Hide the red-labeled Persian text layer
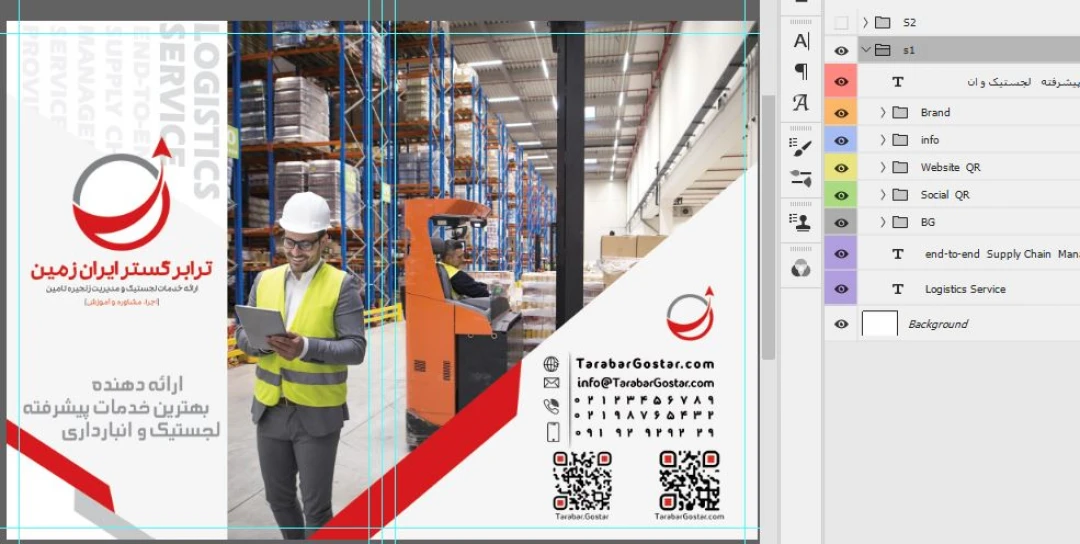Screen dimensions: 1080x544 [x=841, y=82]
